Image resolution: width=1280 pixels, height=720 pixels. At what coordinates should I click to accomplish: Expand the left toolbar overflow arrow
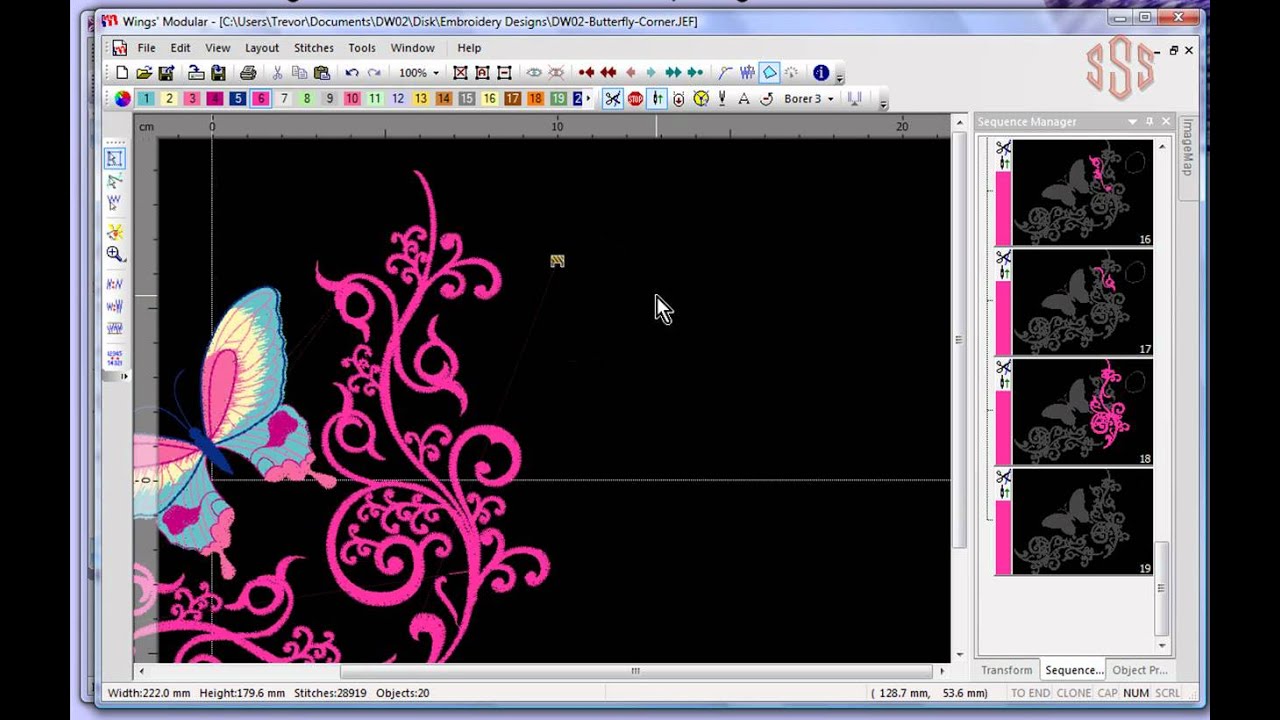(124, 377)
